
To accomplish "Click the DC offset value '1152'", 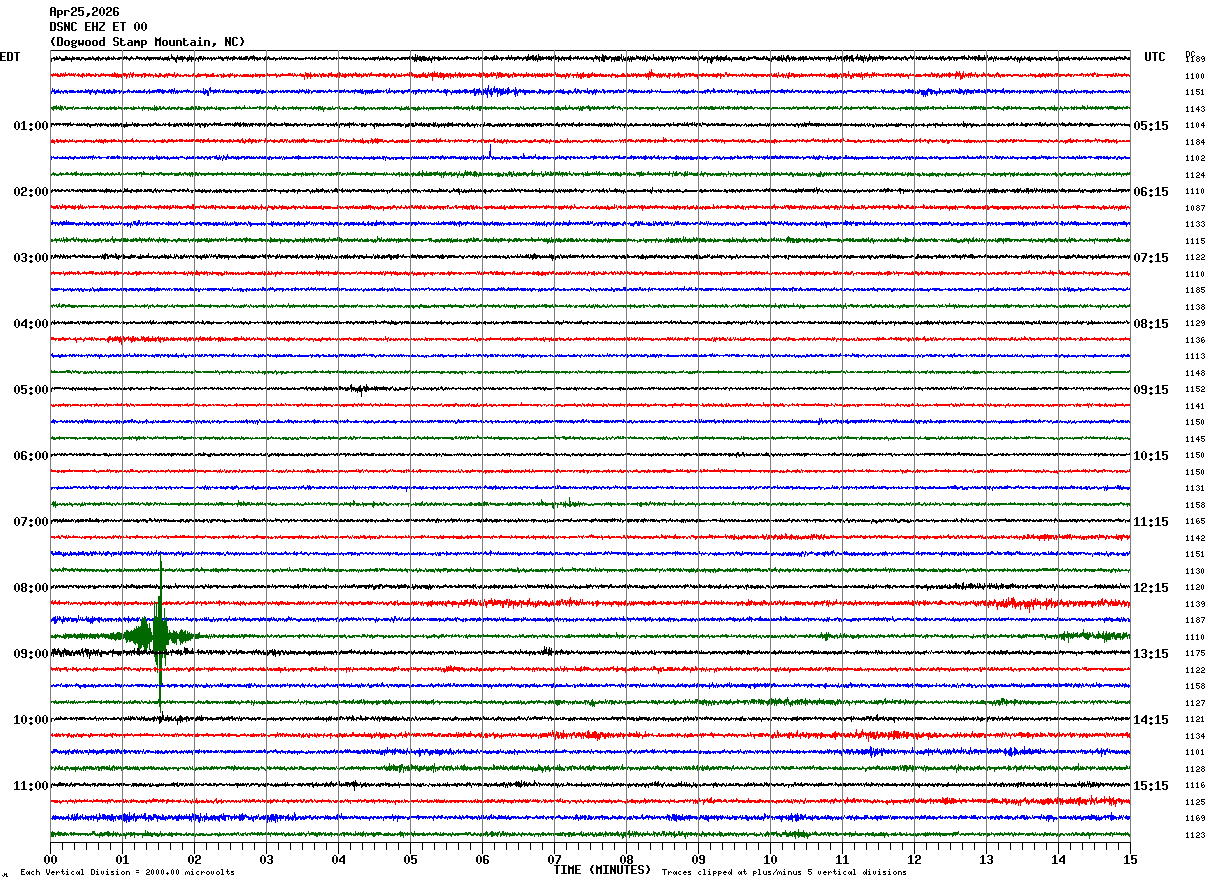I will point(1195,390).
